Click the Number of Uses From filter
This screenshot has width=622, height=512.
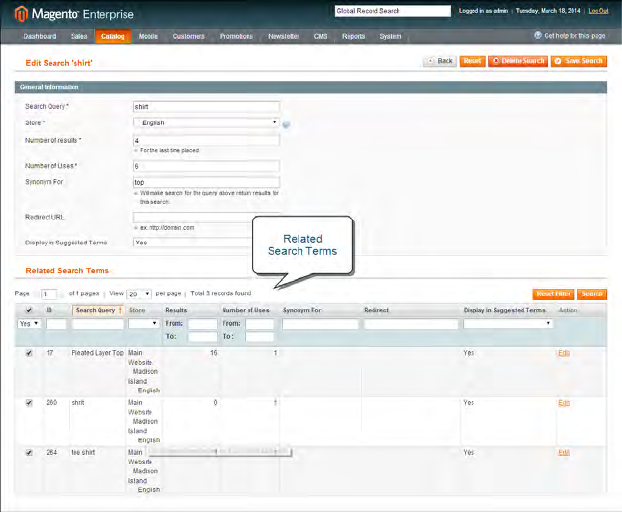click(x=259, y=324)
